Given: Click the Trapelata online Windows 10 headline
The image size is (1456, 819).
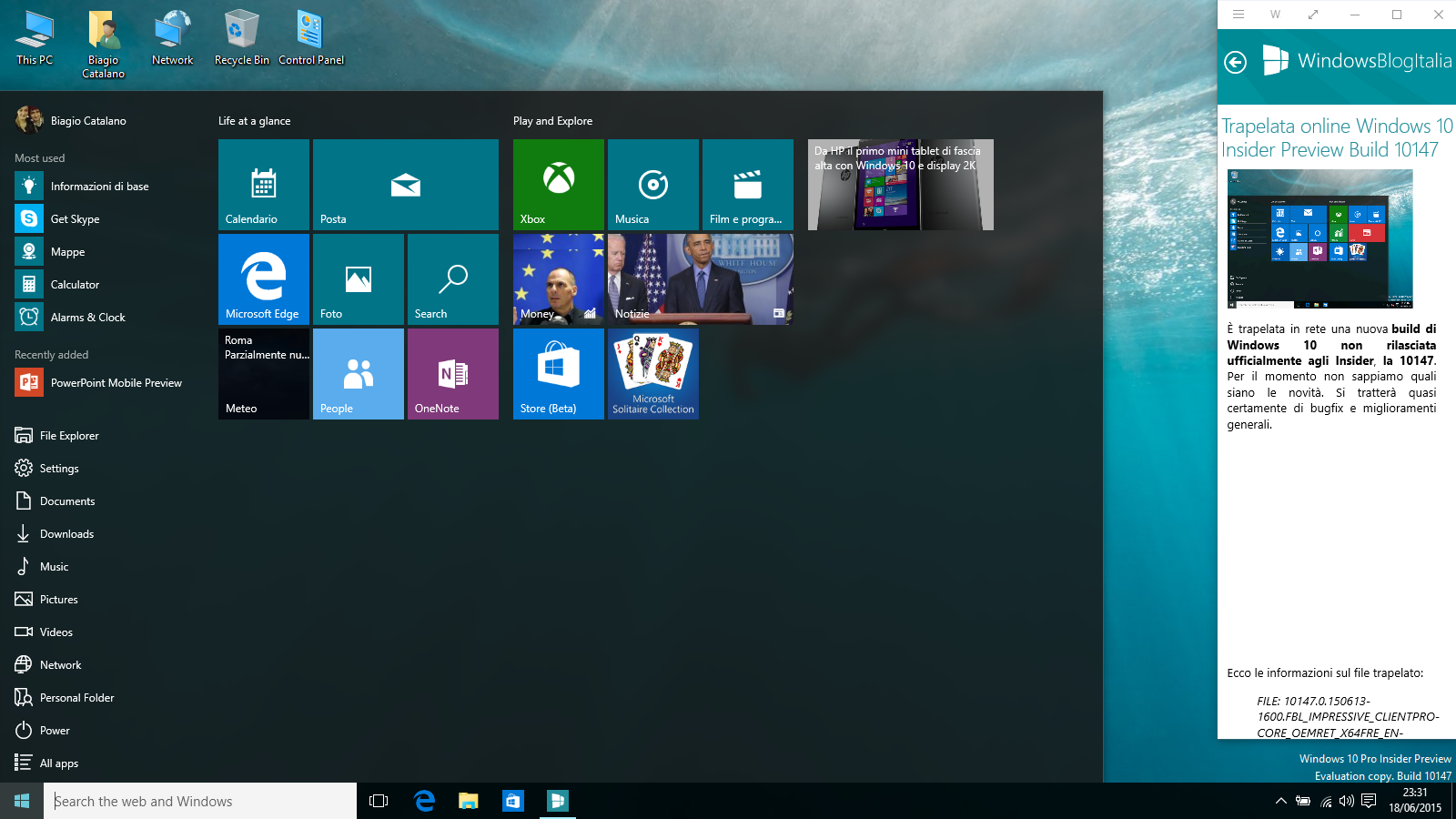Looking at the screenshot, I should point(1337,137).
